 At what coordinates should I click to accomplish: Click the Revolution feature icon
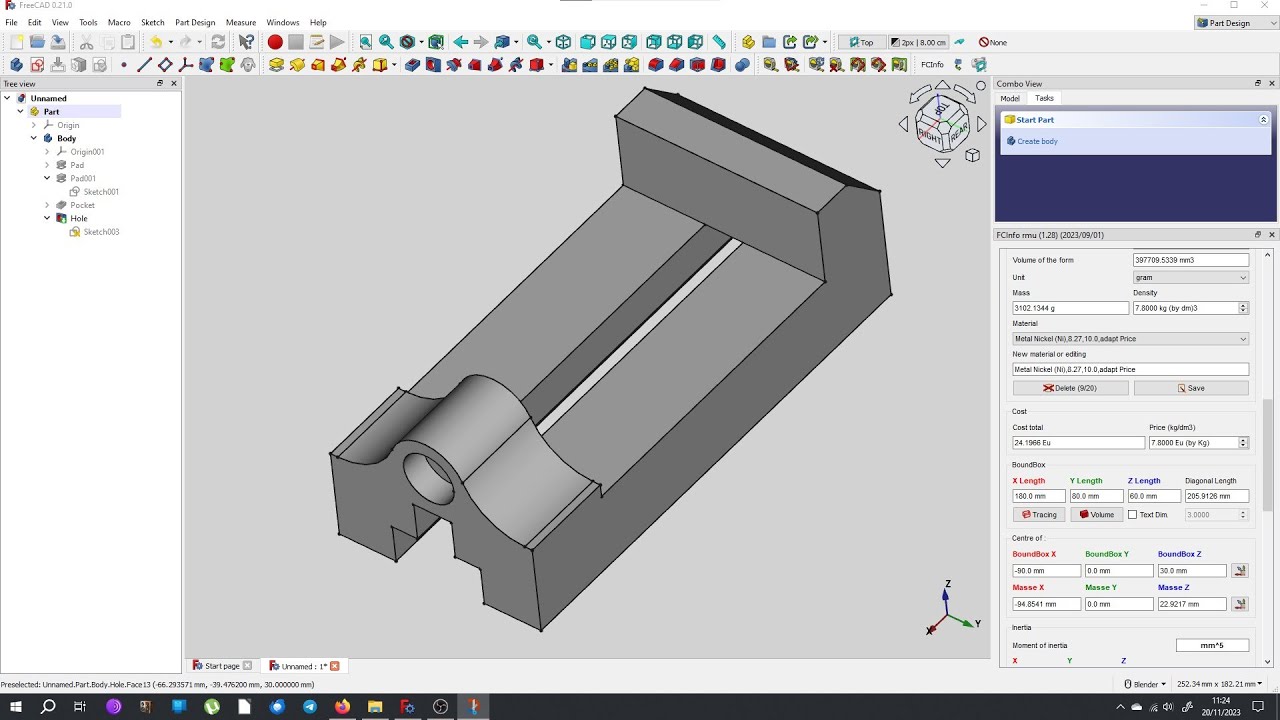point(298,65)
